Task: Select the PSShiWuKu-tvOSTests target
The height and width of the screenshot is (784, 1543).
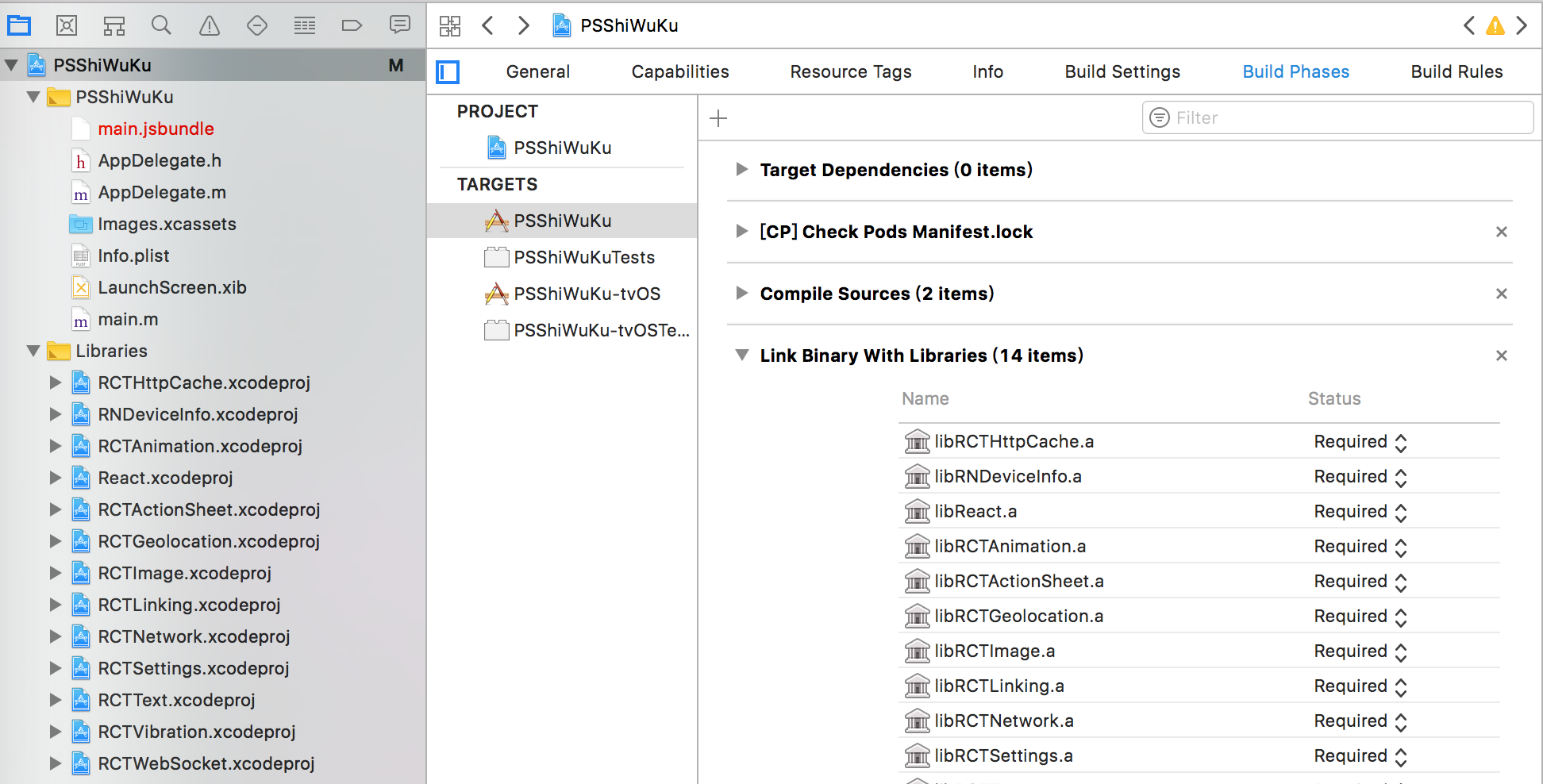Action: (562, 330)
